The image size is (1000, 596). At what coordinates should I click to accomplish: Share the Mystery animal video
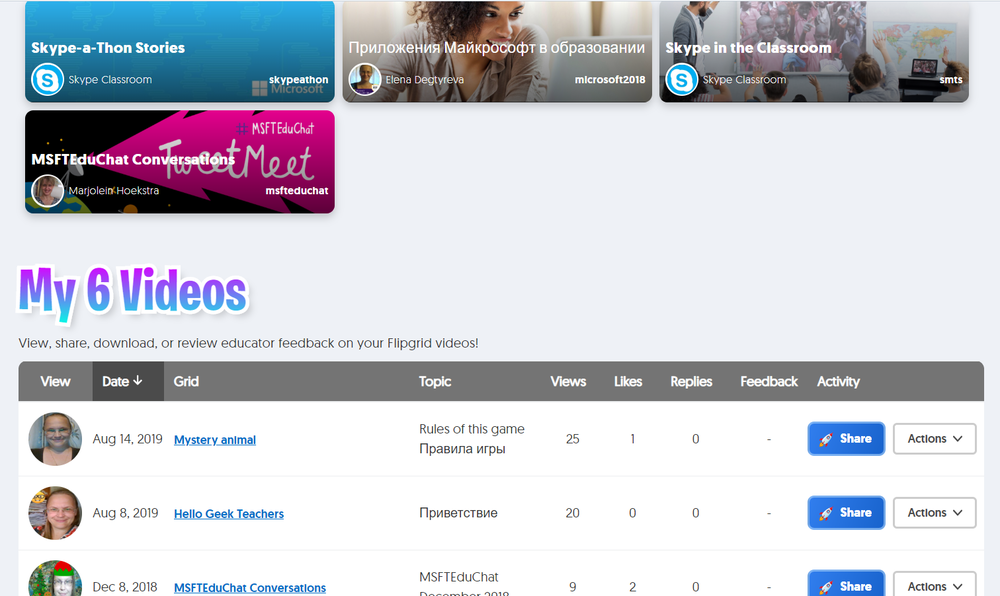(846, 439)
